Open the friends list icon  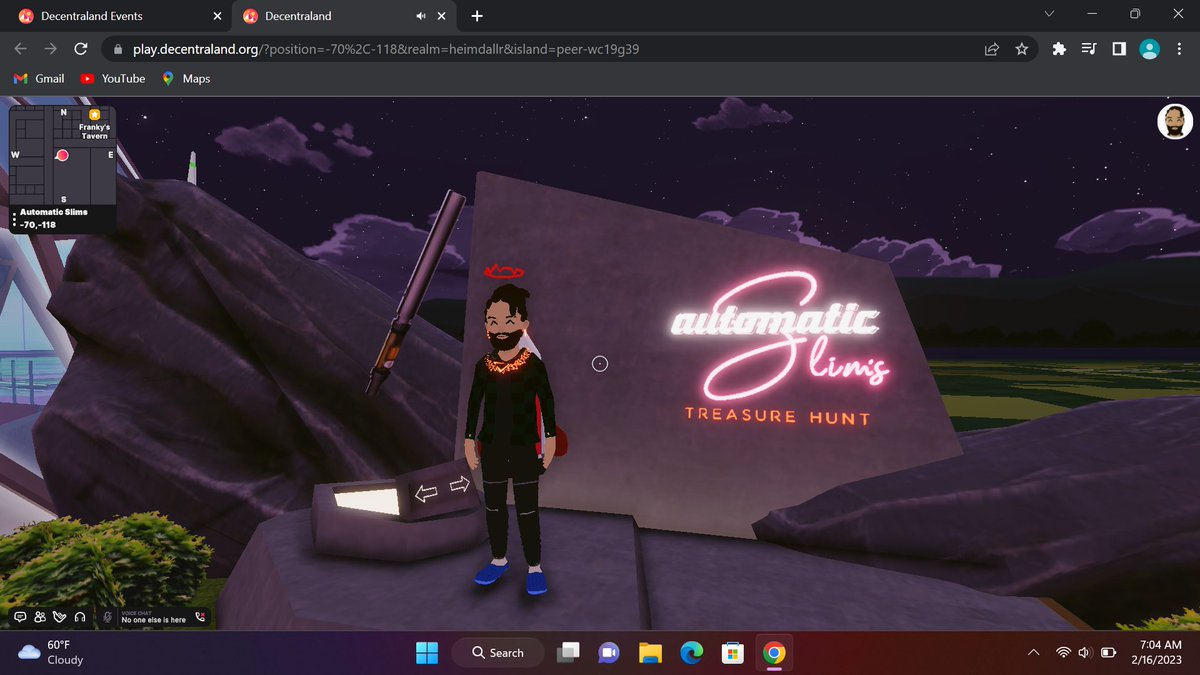[40, 617]
